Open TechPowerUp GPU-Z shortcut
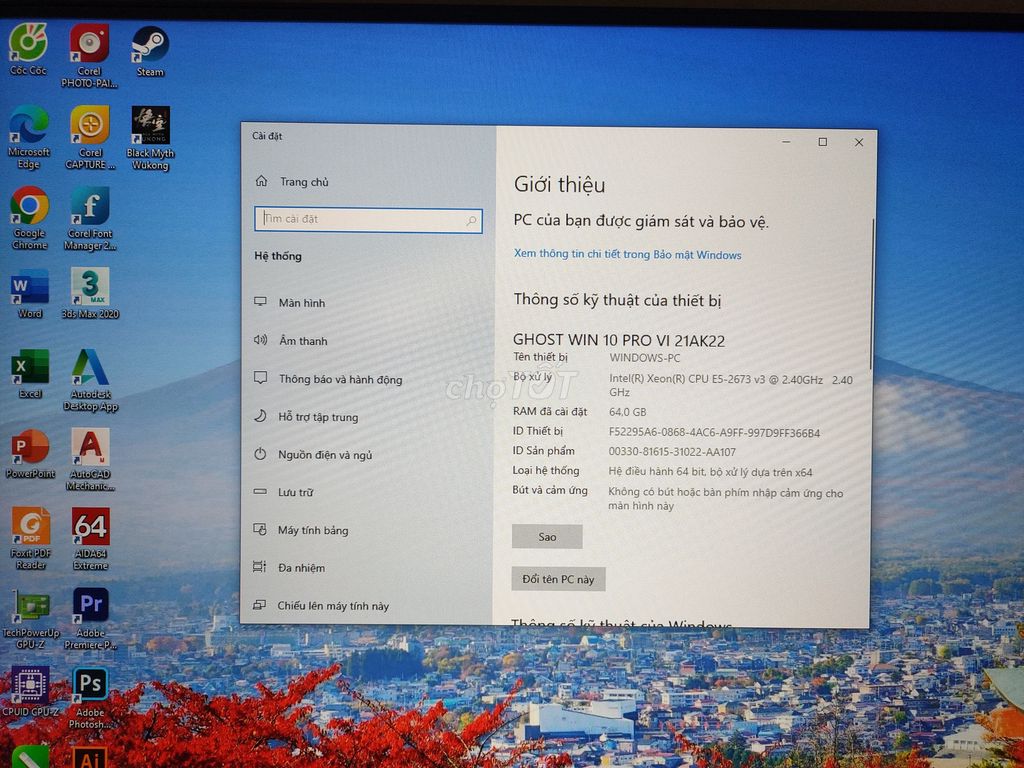The width and height of the screenshot is (1024, 768). (x=30, y=606)
